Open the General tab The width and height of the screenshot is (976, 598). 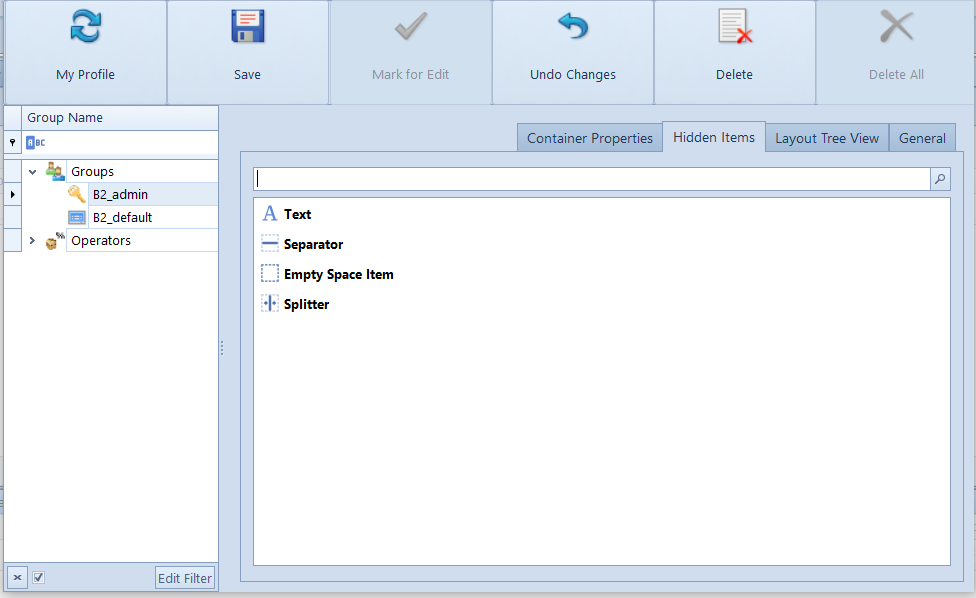pyautogui.click(x=922, y=138)
